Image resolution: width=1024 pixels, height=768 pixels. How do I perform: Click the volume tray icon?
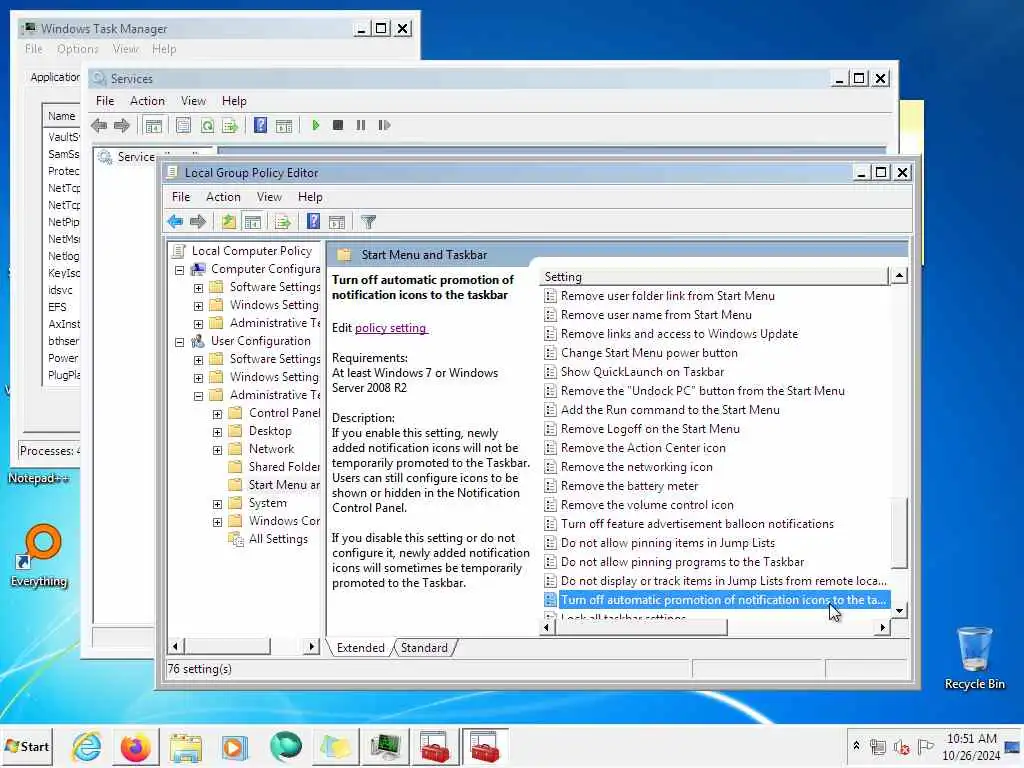click(x=902, y=746)
